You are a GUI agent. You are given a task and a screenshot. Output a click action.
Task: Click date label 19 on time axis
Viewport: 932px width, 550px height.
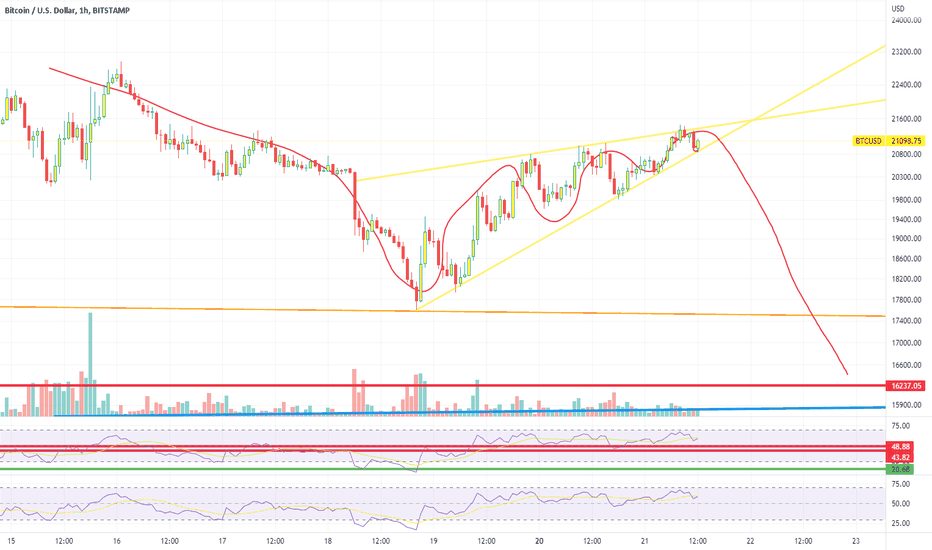click(x=434, y=541)
